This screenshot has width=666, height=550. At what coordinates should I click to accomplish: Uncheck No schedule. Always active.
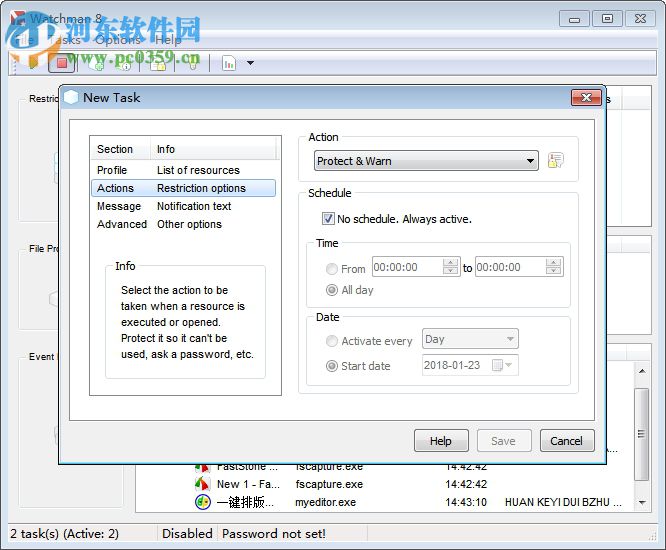(328, 219)
